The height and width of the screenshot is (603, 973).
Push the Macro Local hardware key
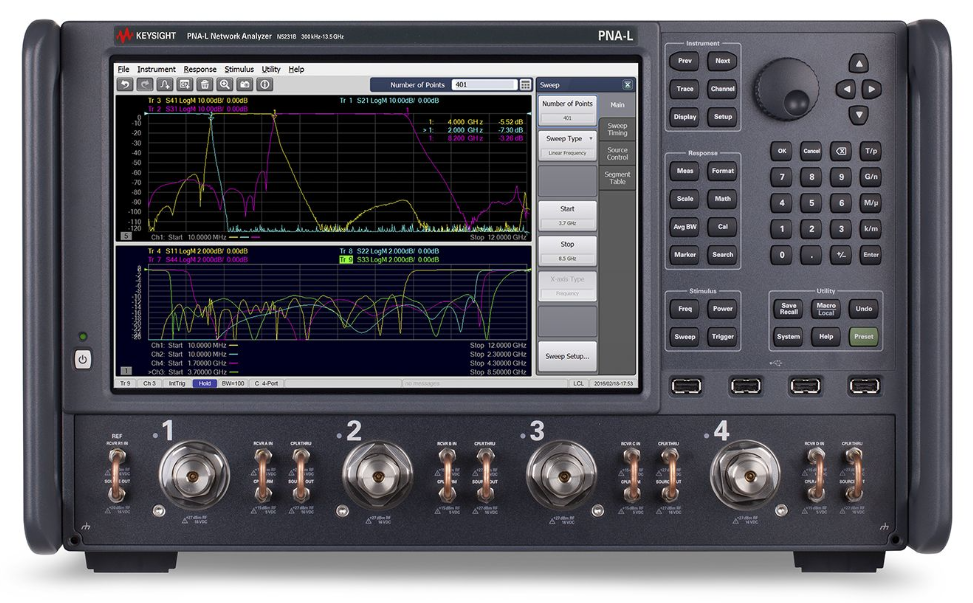pos(826,308)
